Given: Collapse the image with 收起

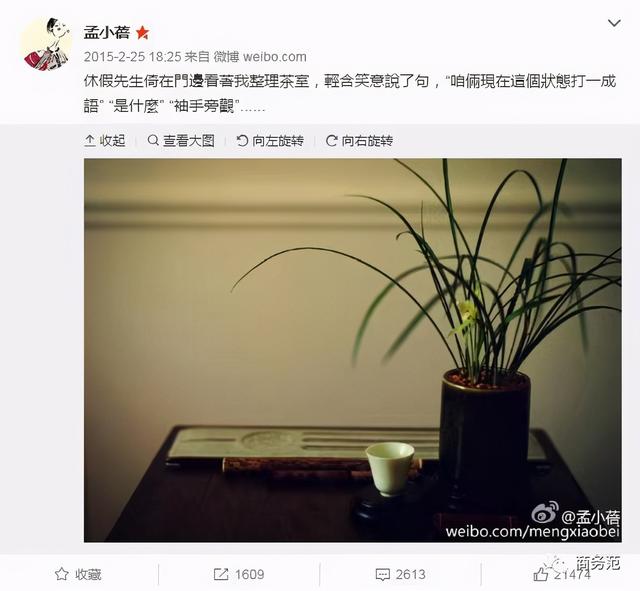Looking at the screenshot, I should click(x=104, y=141).
